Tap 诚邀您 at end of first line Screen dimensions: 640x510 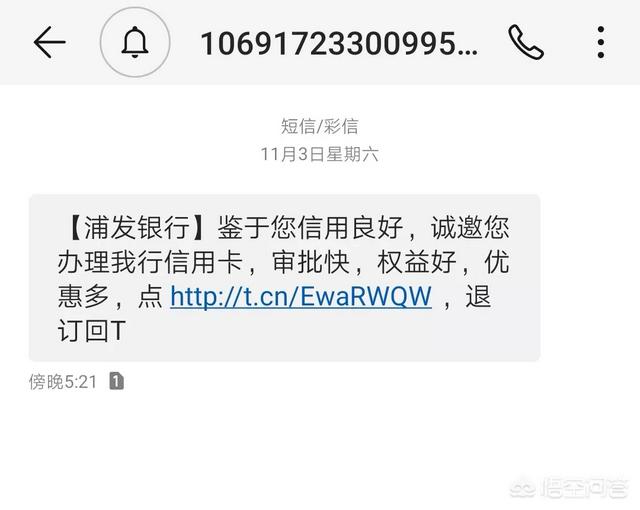[470, 227]
